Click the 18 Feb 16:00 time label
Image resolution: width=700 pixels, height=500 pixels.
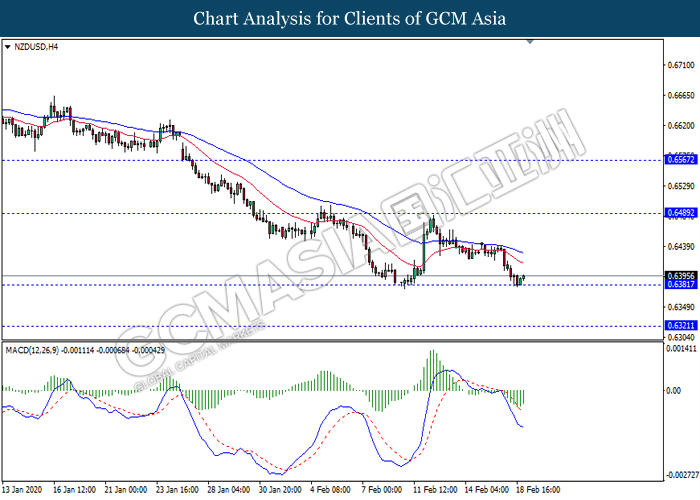[x=538, y=490]
